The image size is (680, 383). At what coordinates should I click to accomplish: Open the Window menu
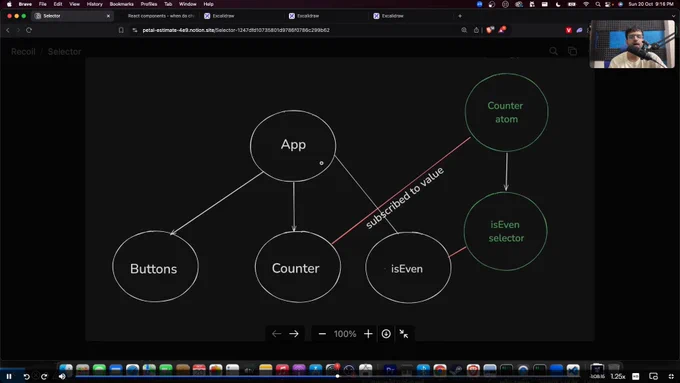click(x=188, y=4)
